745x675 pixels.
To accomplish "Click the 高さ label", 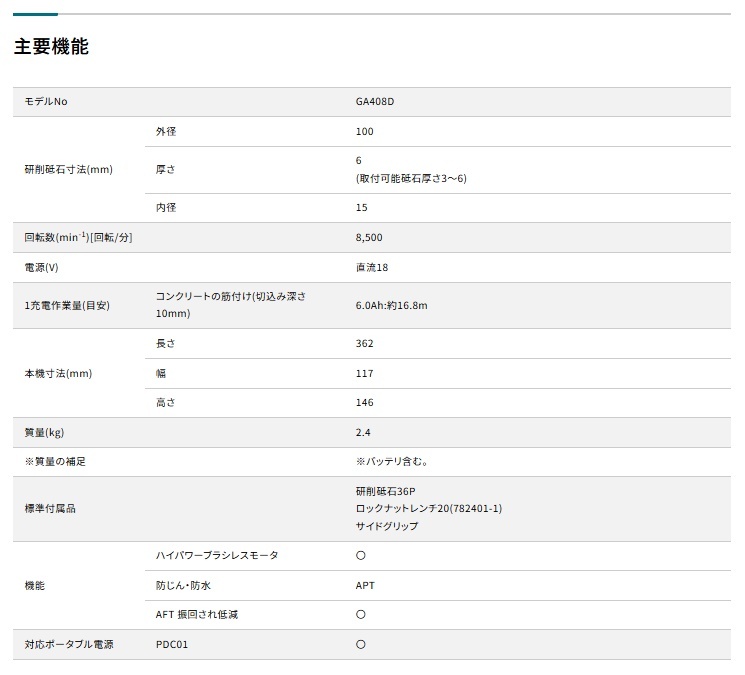I will (x=166, y=403).
